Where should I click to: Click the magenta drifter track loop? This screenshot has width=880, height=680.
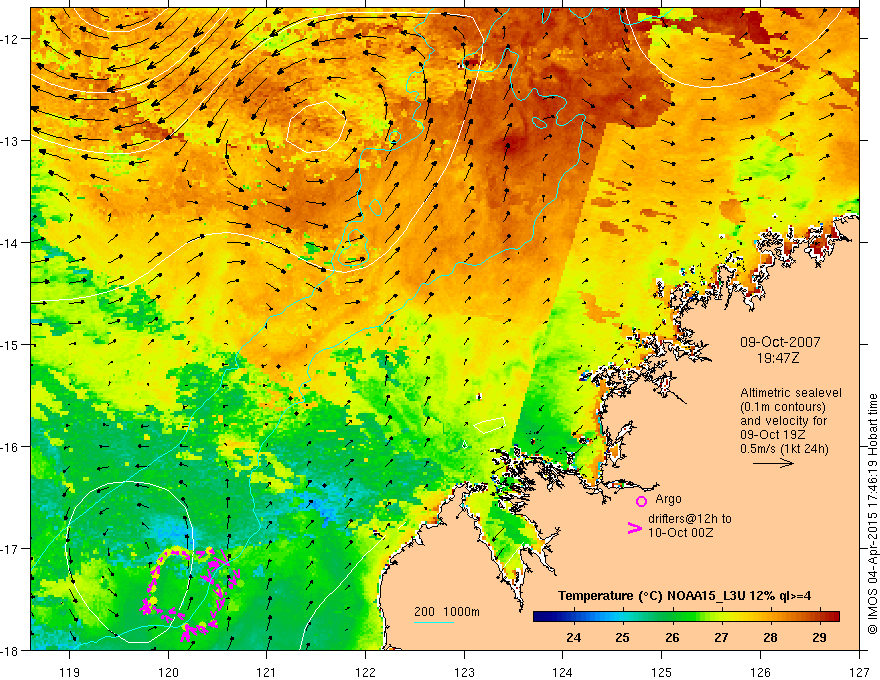tap(191, 595)
